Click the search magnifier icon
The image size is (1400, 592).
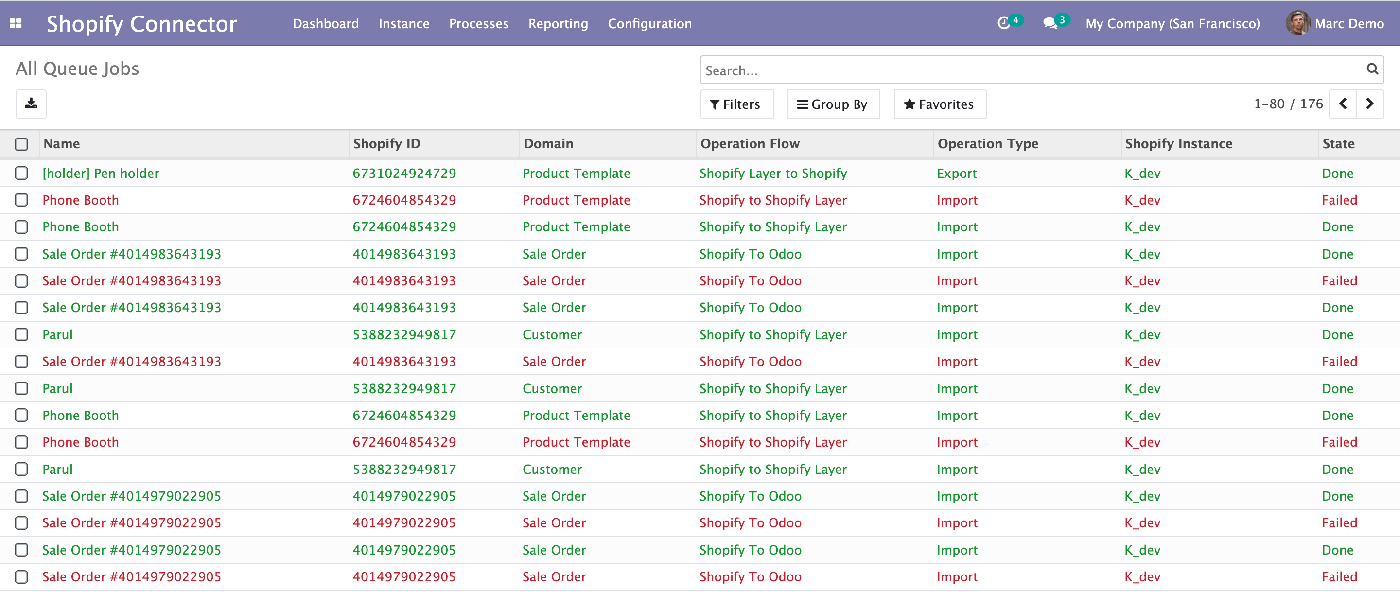point(1373,70)
